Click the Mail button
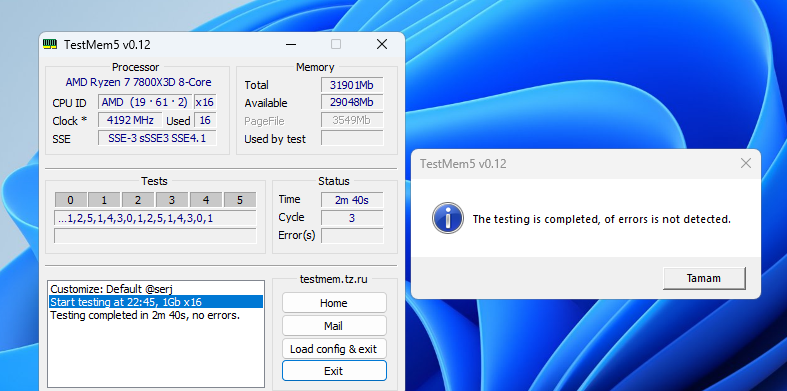 pos(334,326)
